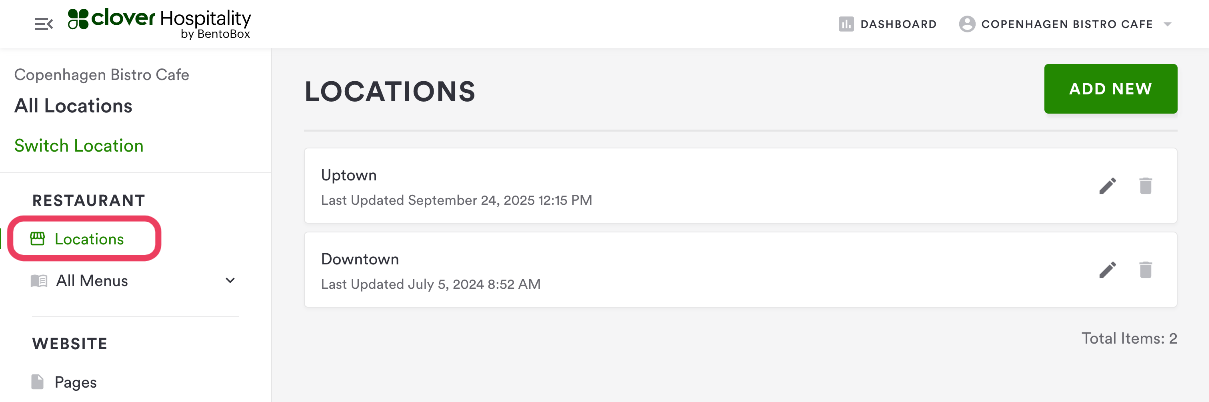Image resolution: width=1209 pixels, height=402 pixels.
Task: Collapse the sidebar with the menu toggle icon
Action: 44,24
